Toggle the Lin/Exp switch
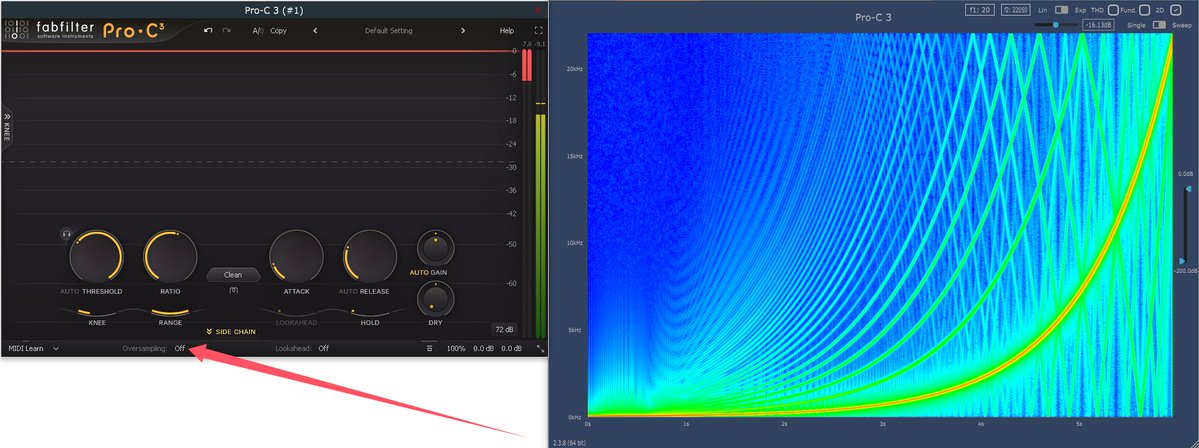The image size is (1199, 448). (x=1061, y=10)
